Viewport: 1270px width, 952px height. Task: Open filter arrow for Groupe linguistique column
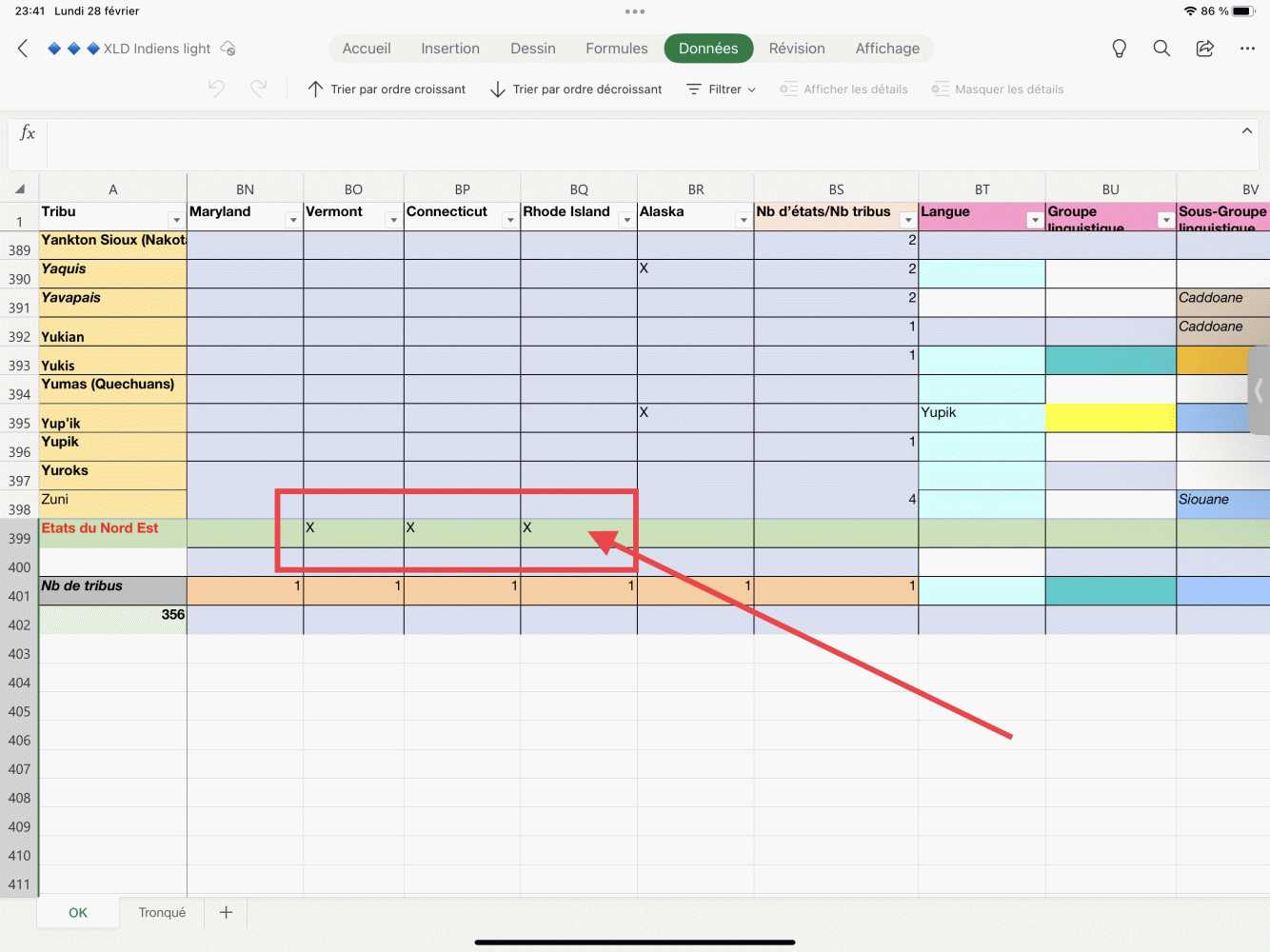1166,220
